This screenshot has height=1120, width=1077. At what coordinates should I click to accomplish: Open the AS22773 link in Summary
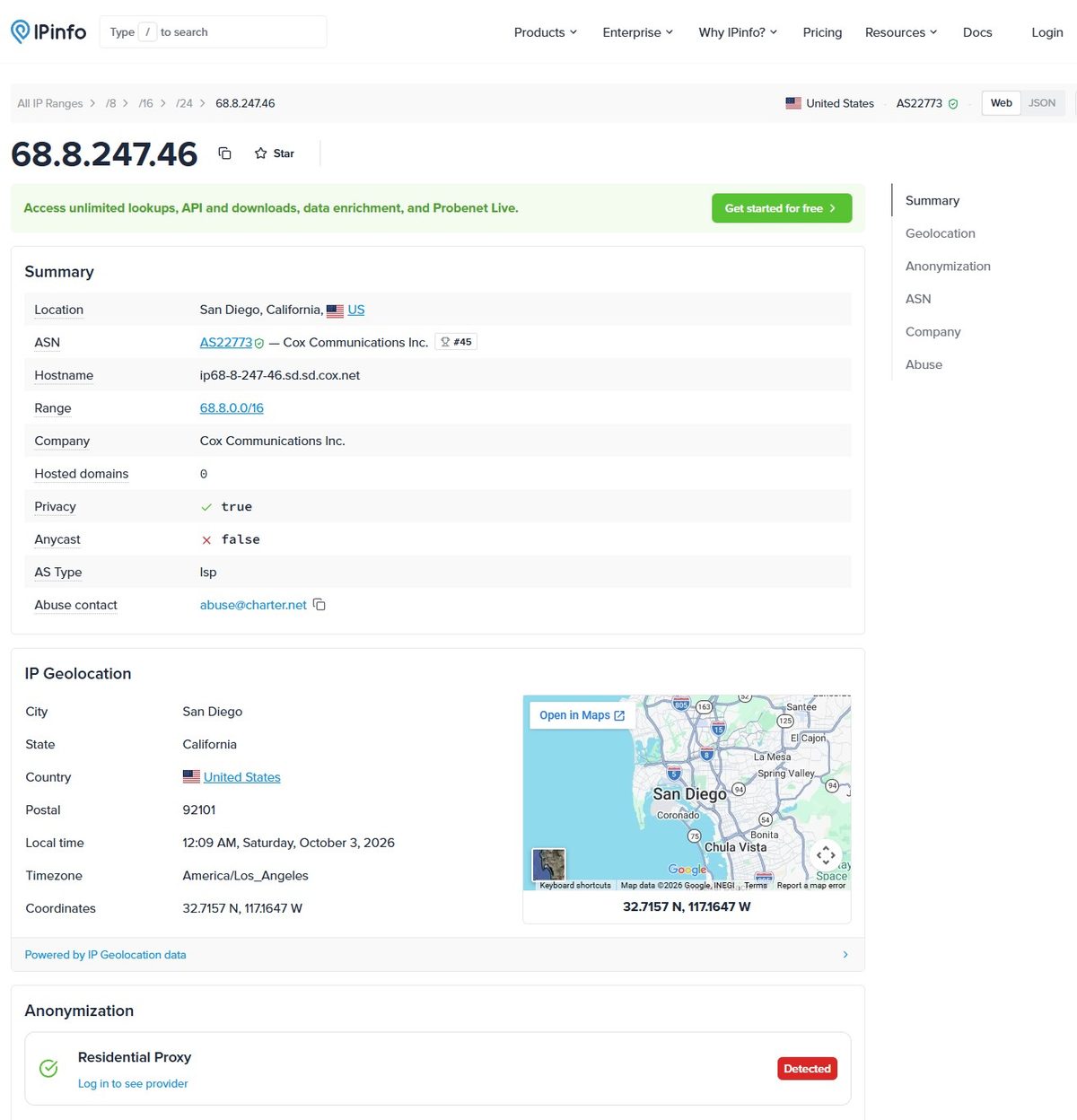tap(226, 343)
